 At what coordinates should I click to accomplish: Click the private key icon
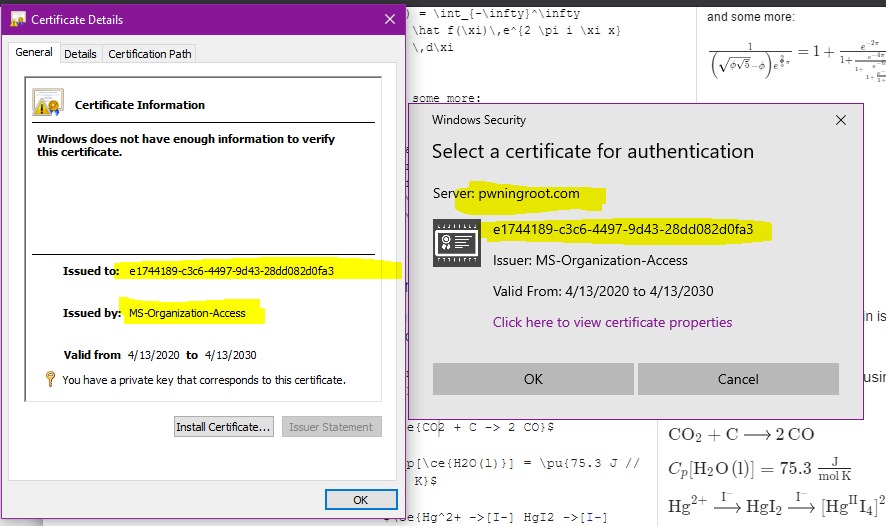coord(50,379)
